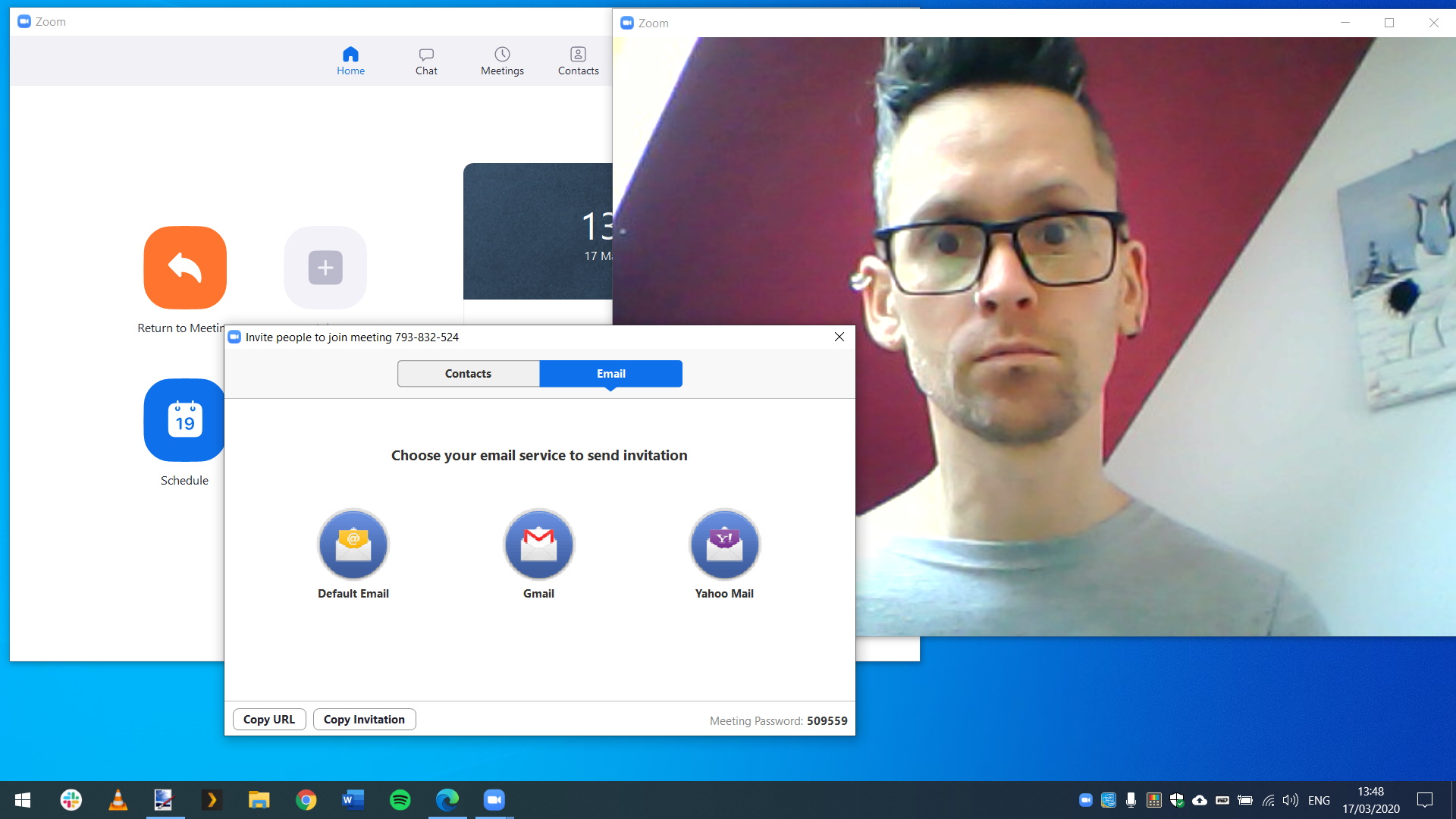Click the meeting password 509559

coord(827,721)
